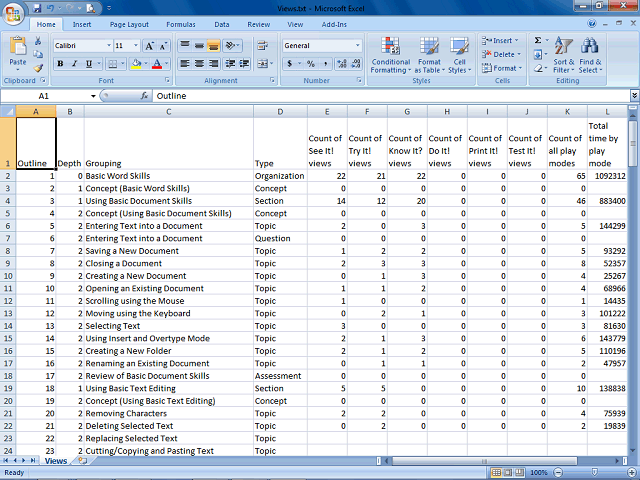The height and width of the screenshot is (480, 640).
Task: Click the Sort & Filter icon
Action: click(564, 55)
